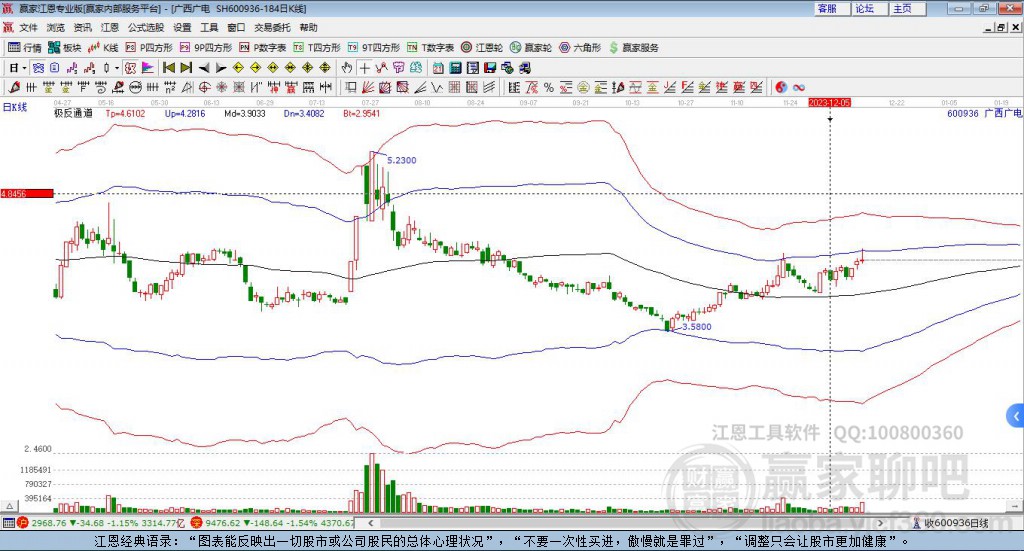Image resolution: width=1024 pixels, height=551 pixels.
Task: Jump to last bar icon
Action: [x=186, y=68]
